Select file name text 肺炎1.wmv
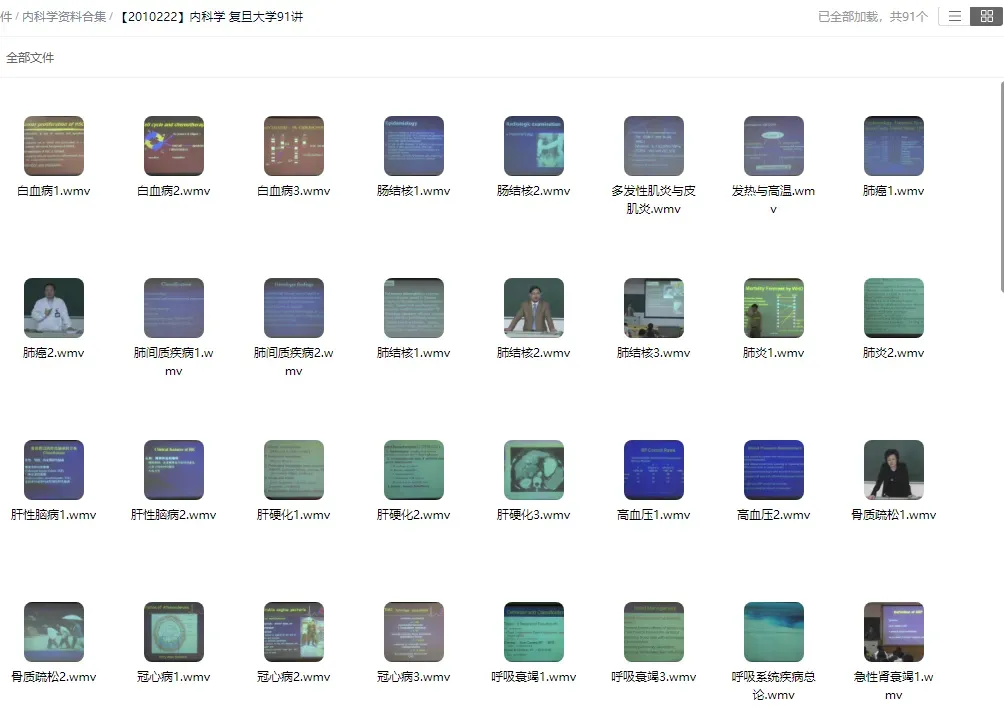The height and width of the screenshot is (709, 1004). 773,353
